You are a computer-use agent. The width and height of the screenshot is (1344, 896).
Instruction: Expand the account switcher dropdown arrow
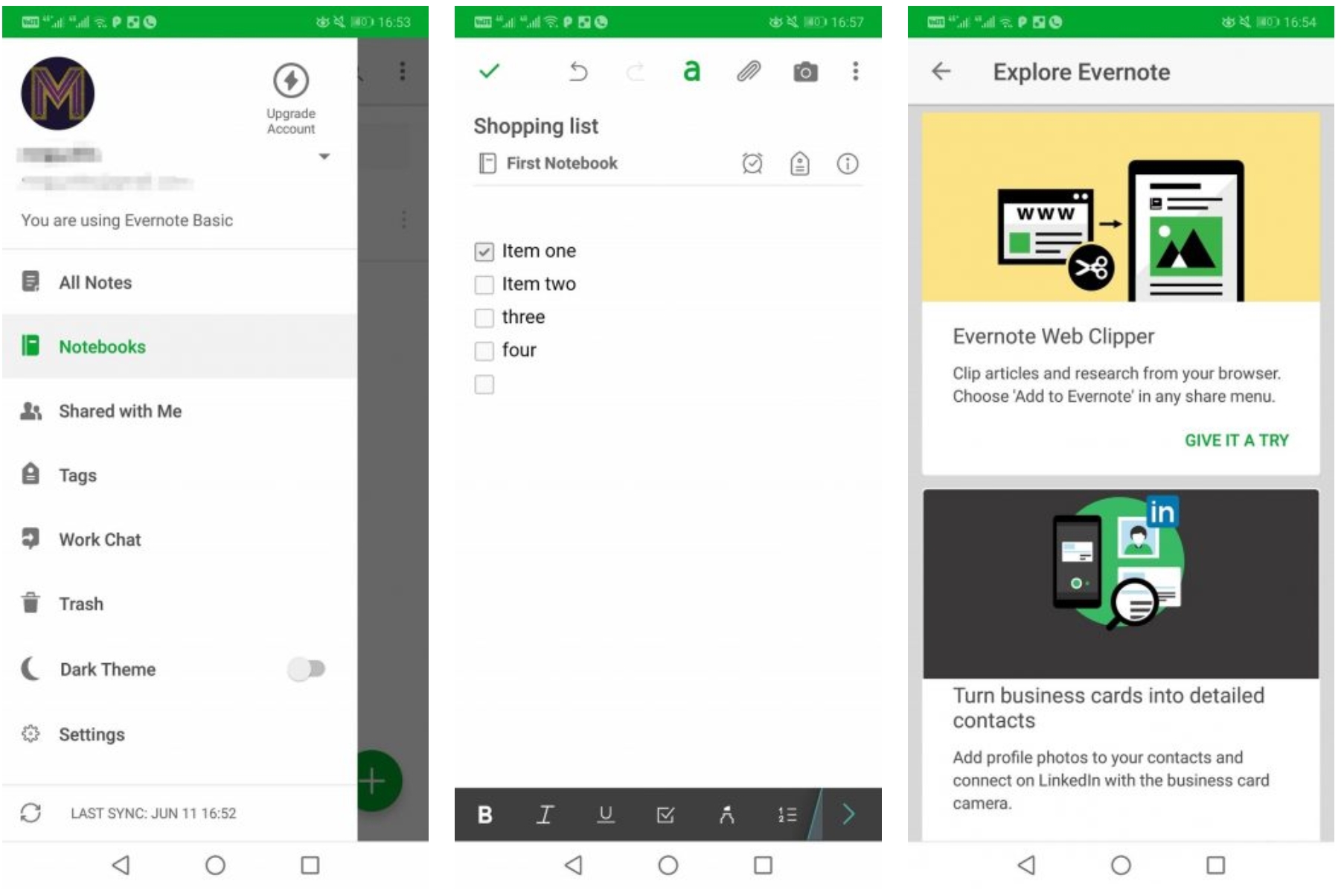[324, 156]
